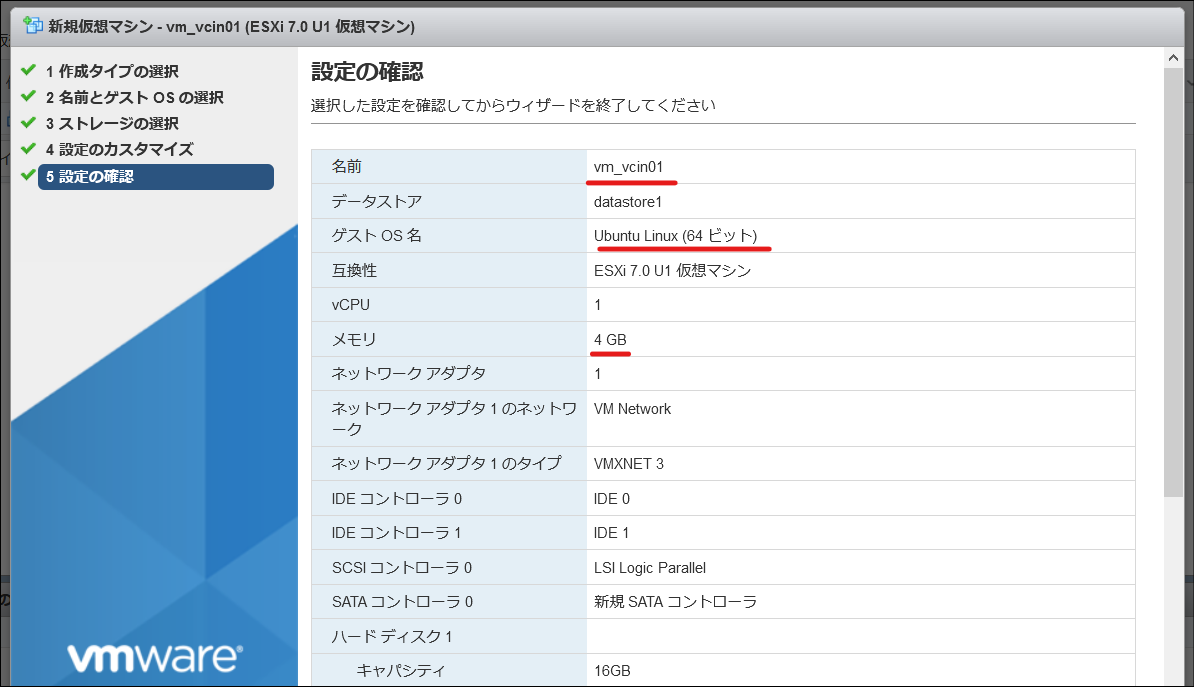Click the キャパシティ label
This screenshot has height=687, width=1194.
401,671
